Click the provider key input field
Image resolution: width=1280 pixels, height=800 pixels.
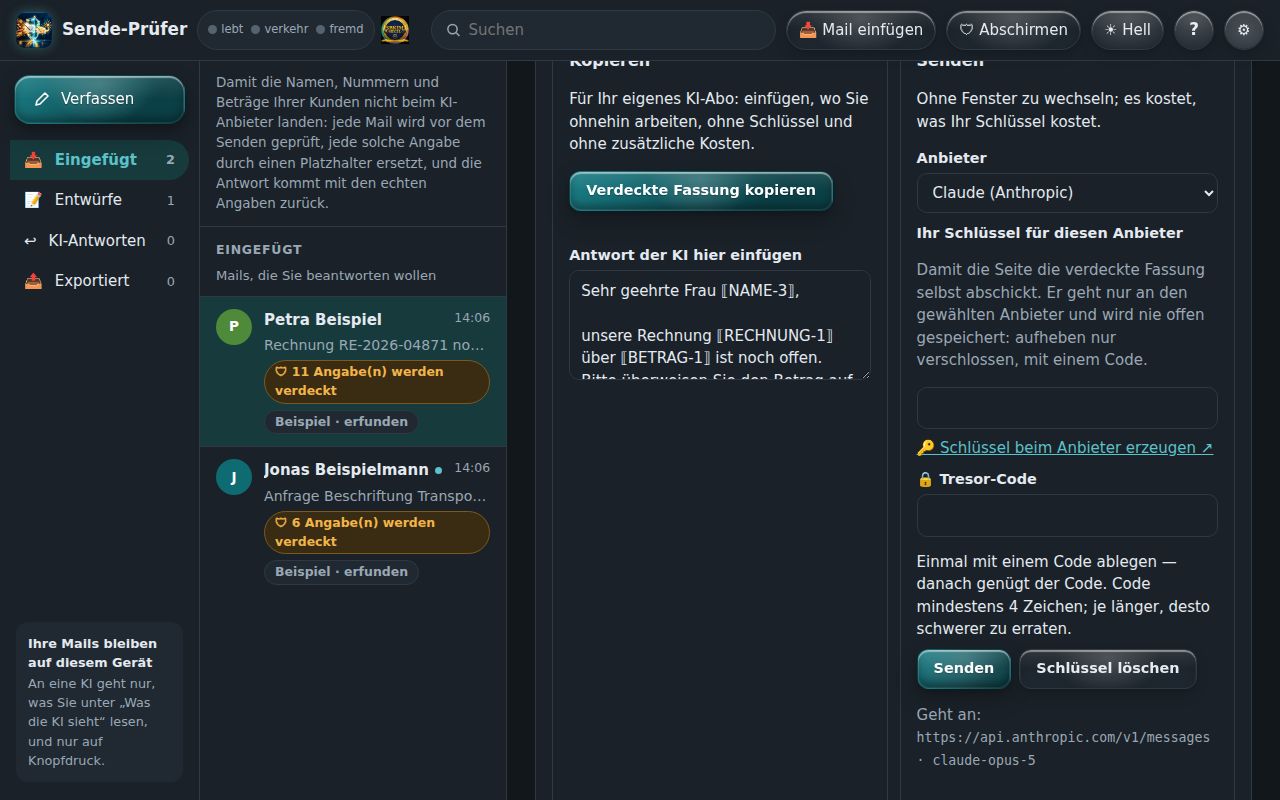(x=1067, y=408)
